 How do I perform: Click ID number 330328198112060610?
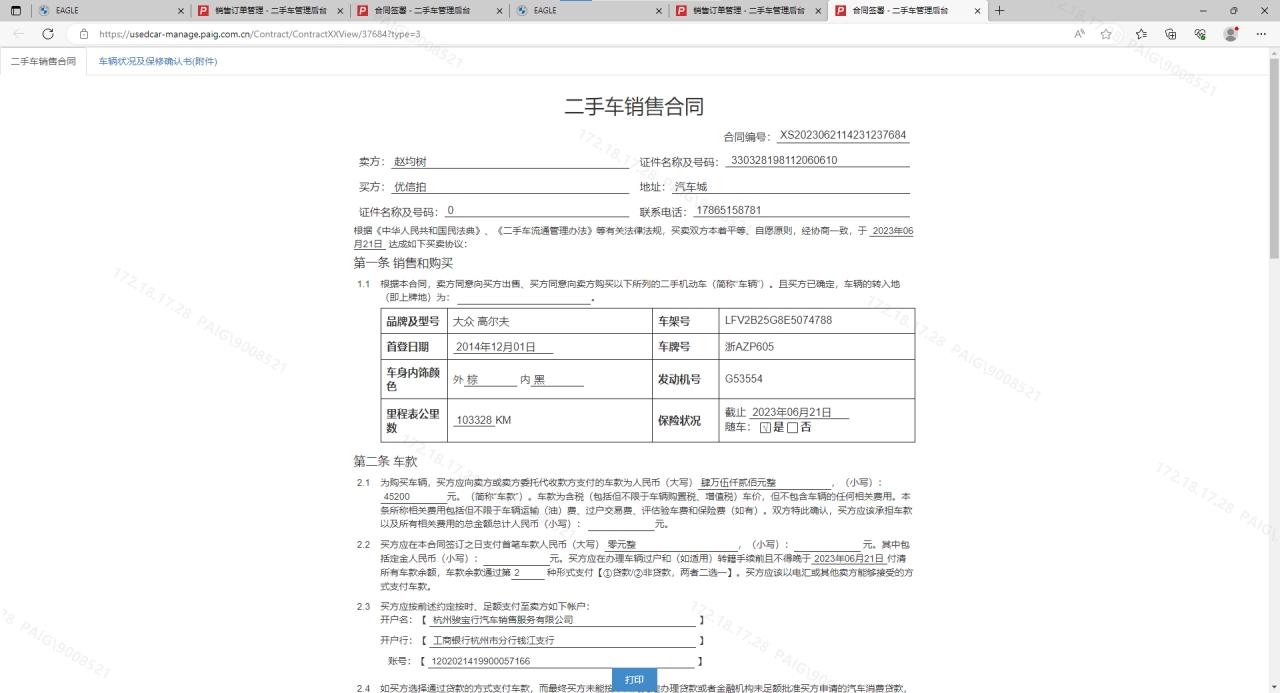click(784, 160)
